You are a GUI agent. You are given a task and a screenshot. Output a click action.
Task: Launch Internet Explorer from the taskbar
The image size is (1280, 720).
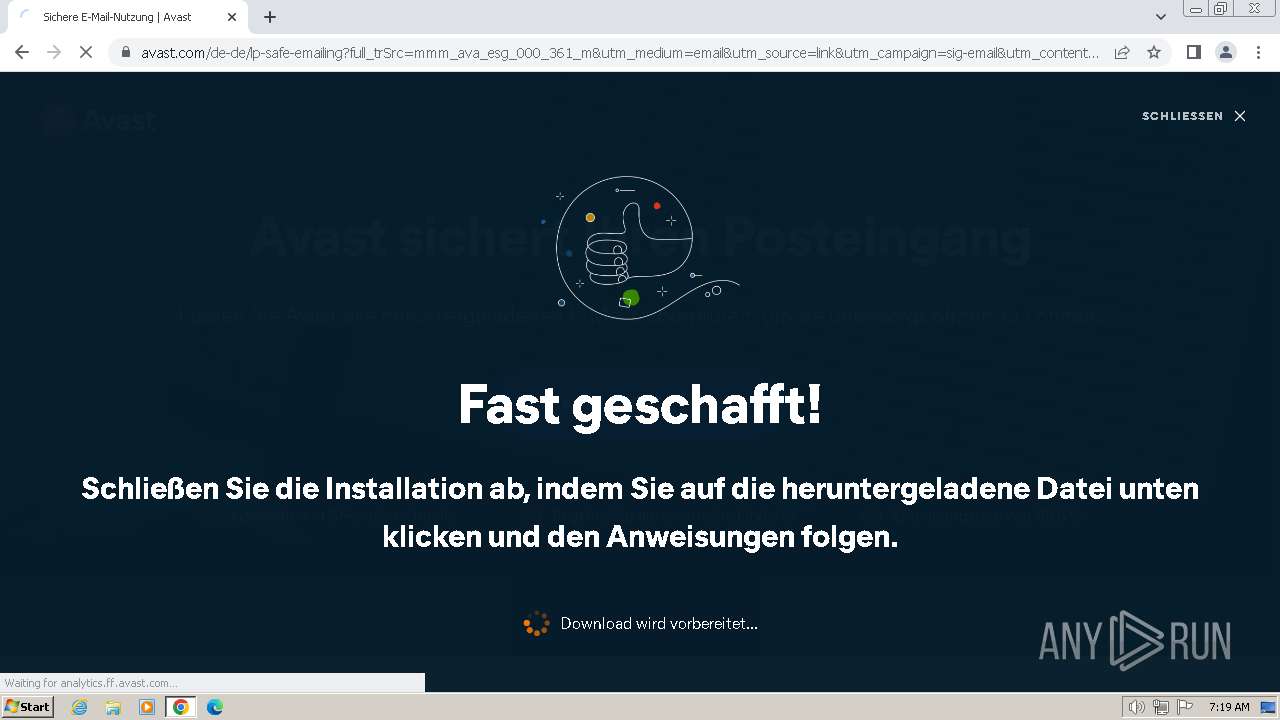click(x=80, y=707)
